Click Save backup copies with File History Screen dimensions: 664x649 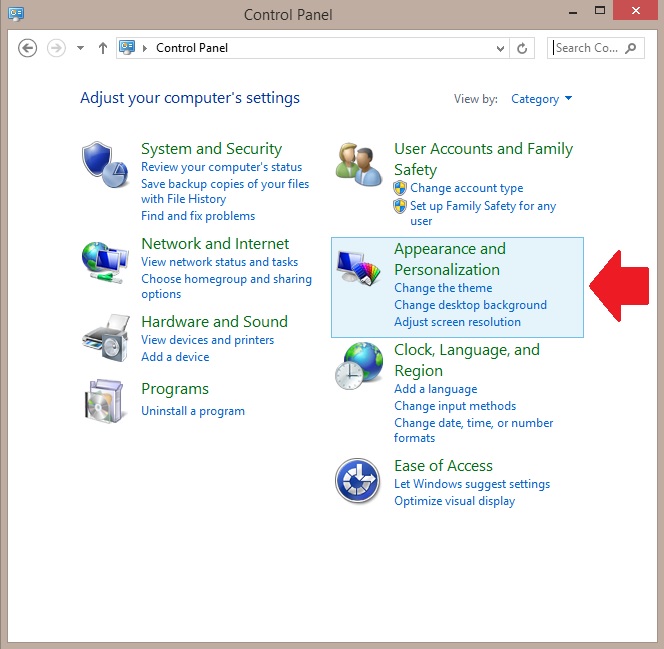225,191
